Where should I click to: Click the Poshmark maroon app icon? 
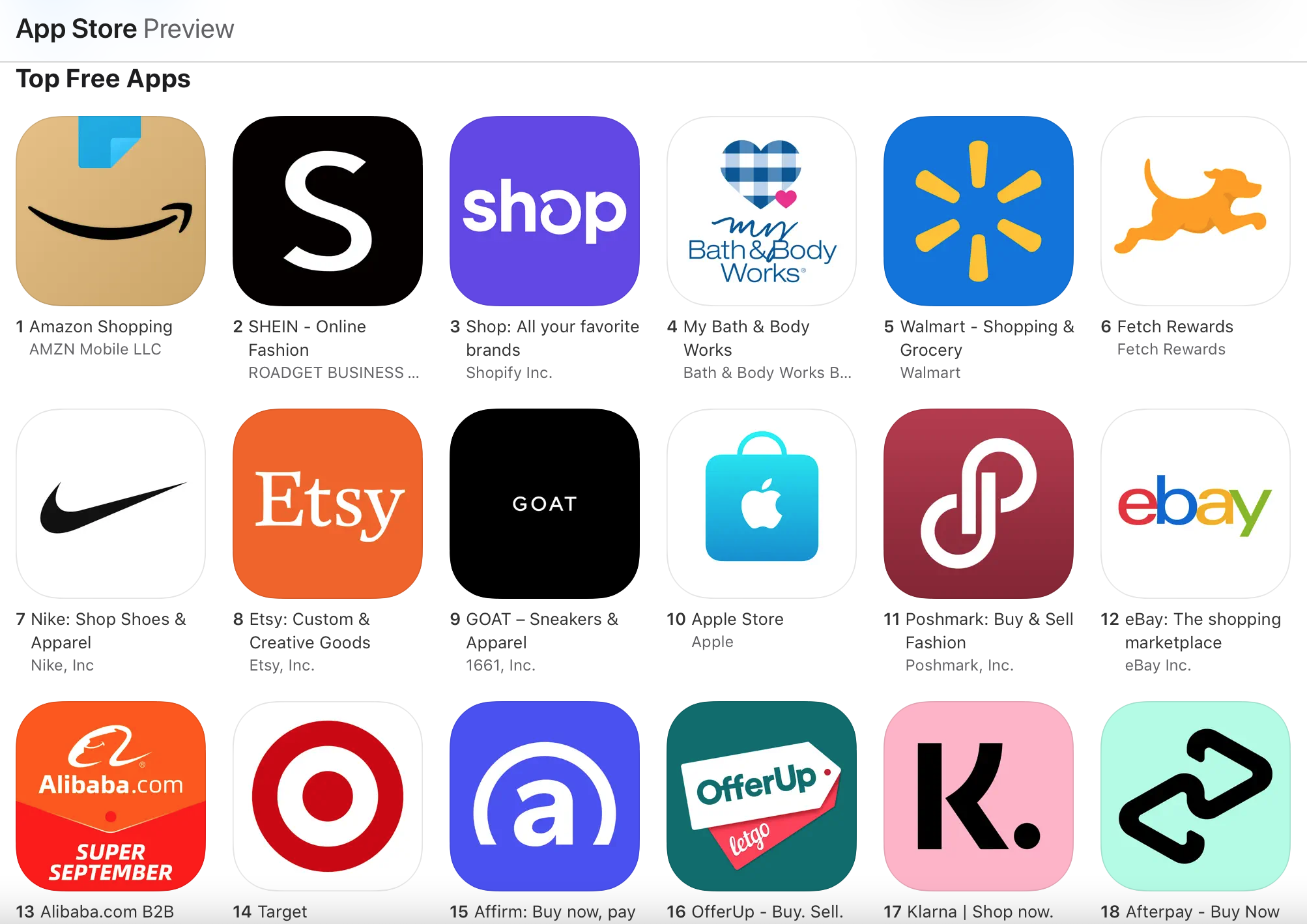[979, 504]
